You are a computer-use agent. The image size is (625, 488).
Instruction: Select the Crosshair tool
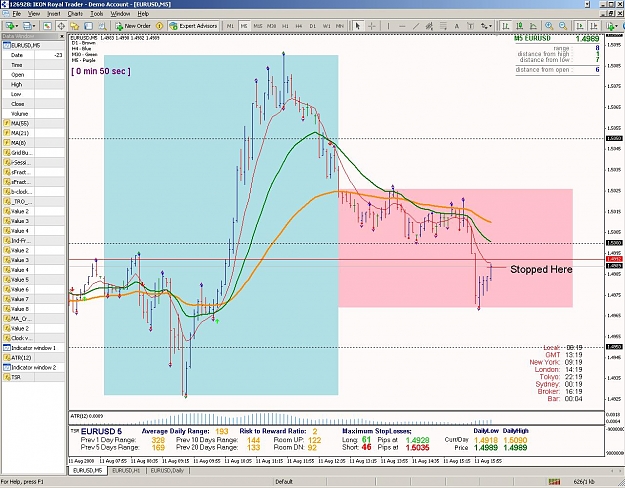[x=371, y=26]
